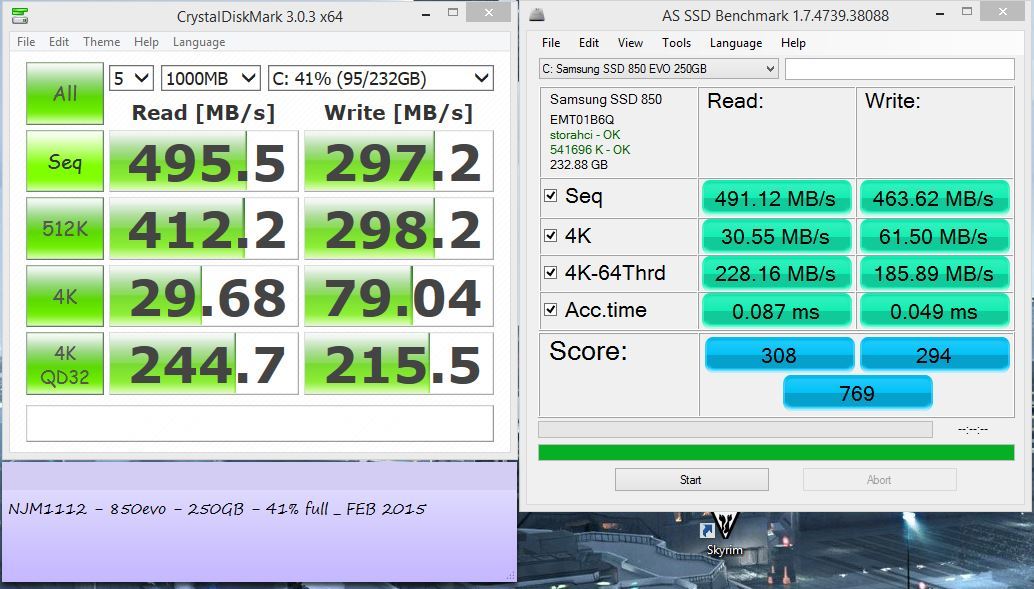Open the Theme menu in CrystalDiskMark
Image resolution: width=1034 pixels, height=589 pixels.
point(101,42)
